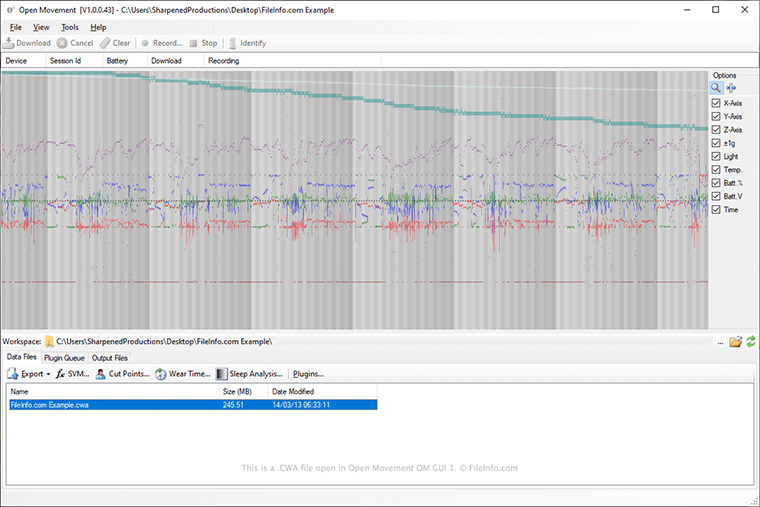Switch to the Plugin Queue tab
The height and width of the screenshot is (507, 760).
65,358
